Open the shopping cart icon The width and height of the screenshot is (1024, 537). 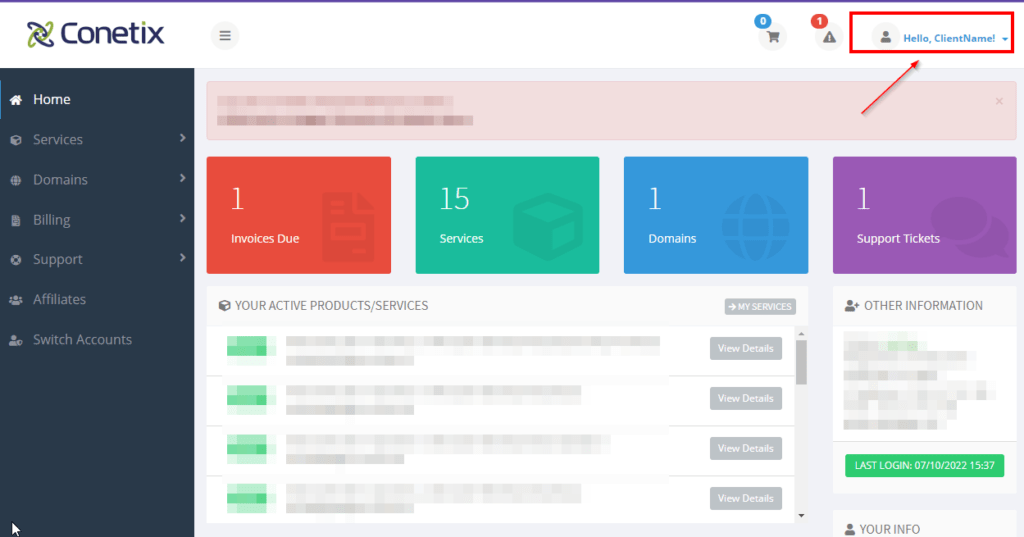773,37
